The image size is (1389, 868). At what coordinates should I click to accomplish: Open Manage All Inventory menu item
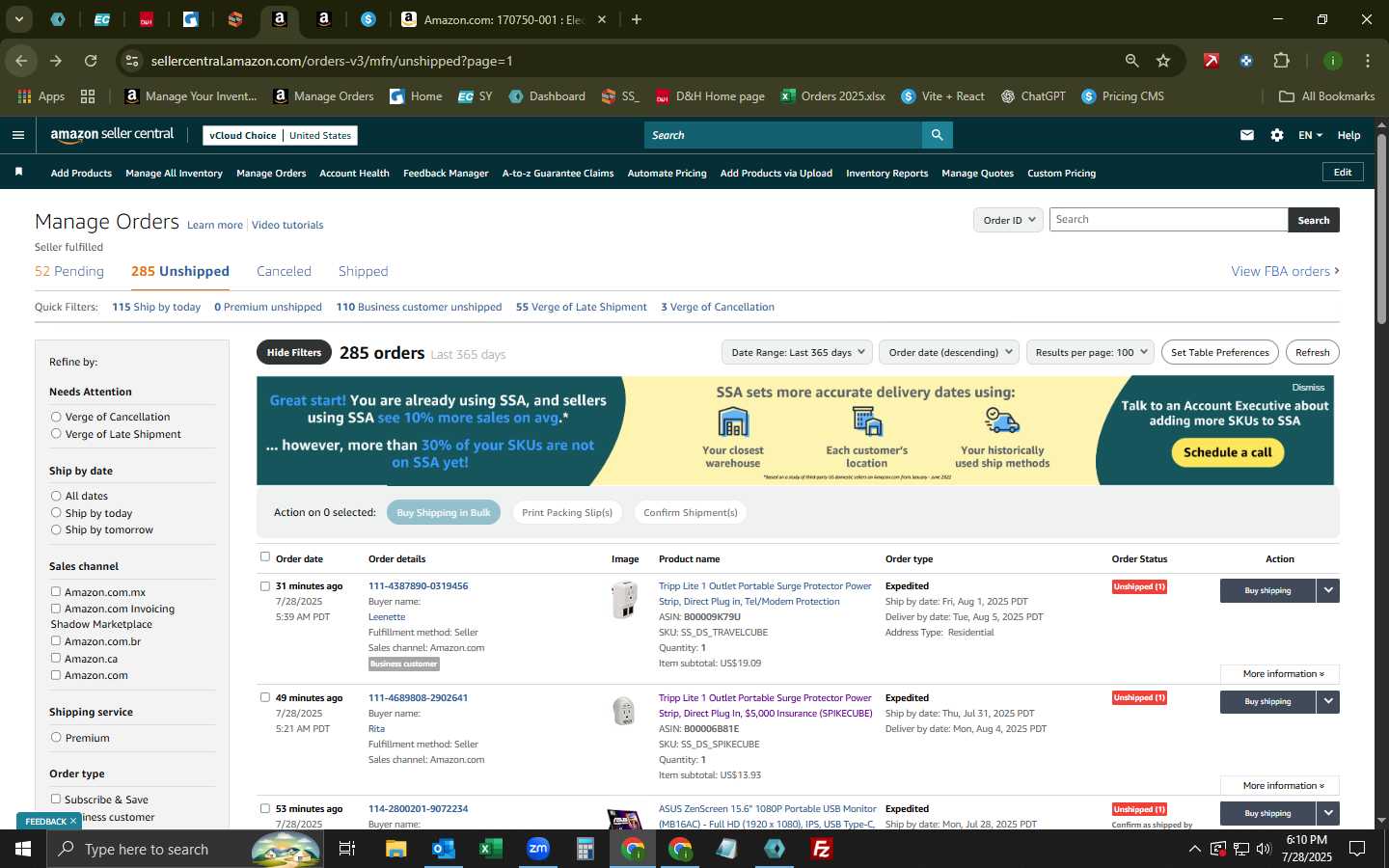(x=174, y=174)
